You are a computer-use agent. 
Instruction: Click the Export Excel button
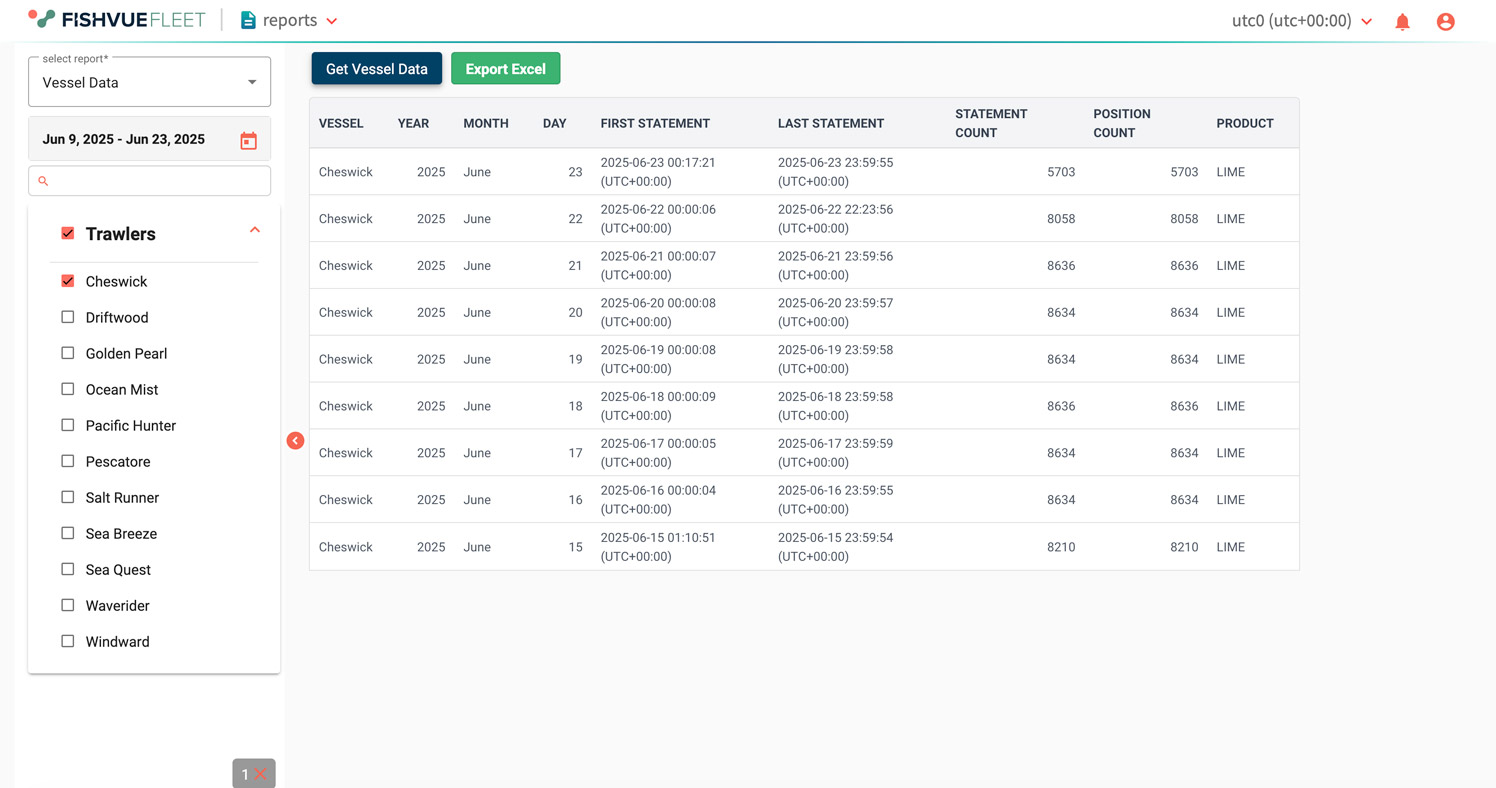(x=505, y=69)
